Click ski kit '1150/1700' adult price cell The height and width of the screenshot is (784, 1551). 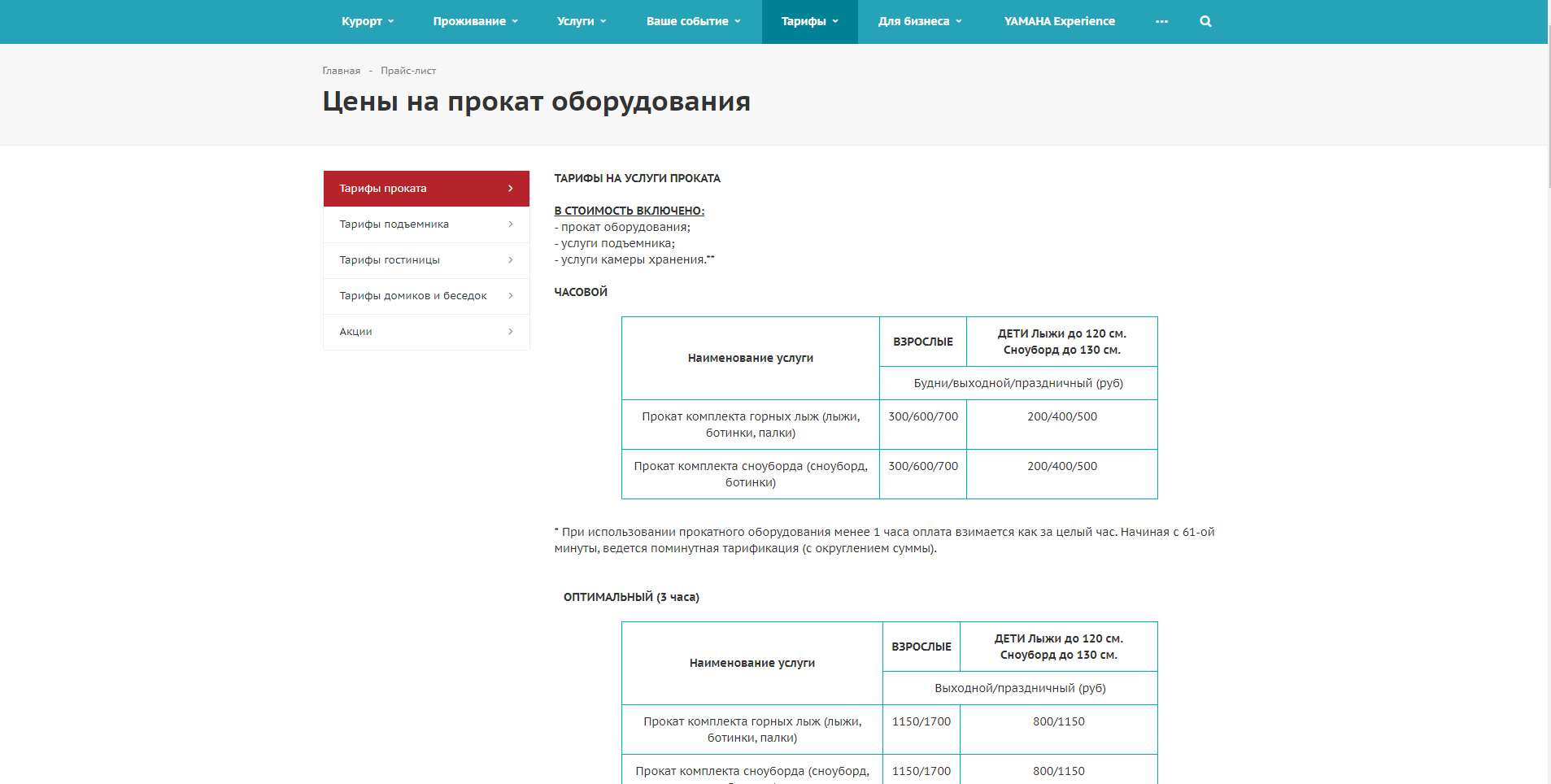[921, 730]
